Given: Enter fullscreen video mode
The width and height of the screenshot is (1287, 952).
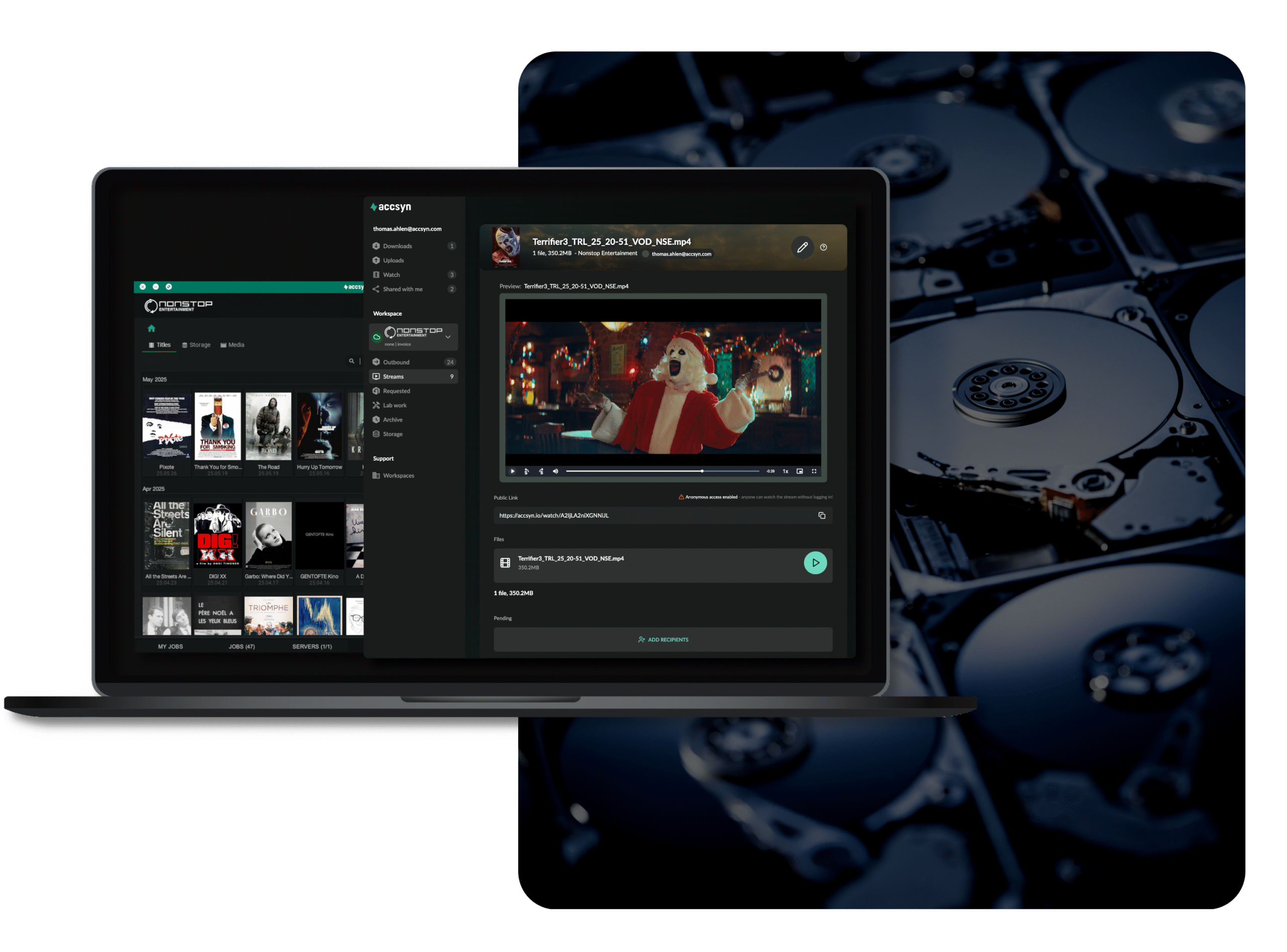Looking at the screenshot, I should tap(814, 471).
